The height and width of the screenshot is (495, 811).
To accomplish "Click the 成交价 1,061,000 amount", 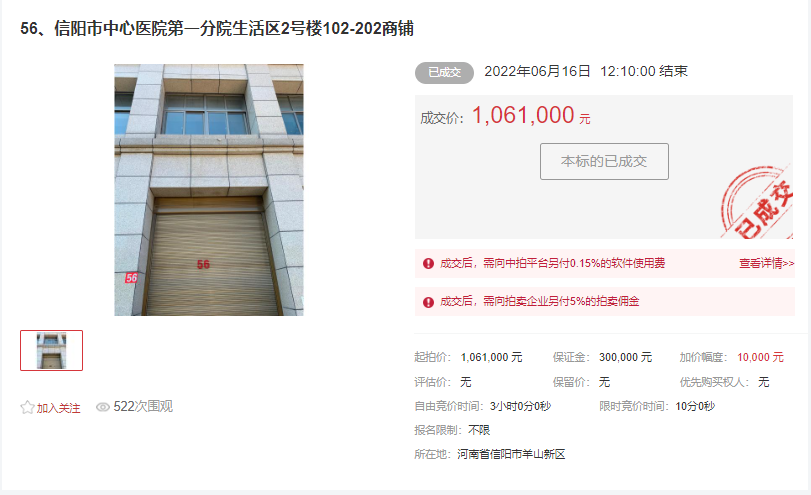I will (x=523, y=115).
